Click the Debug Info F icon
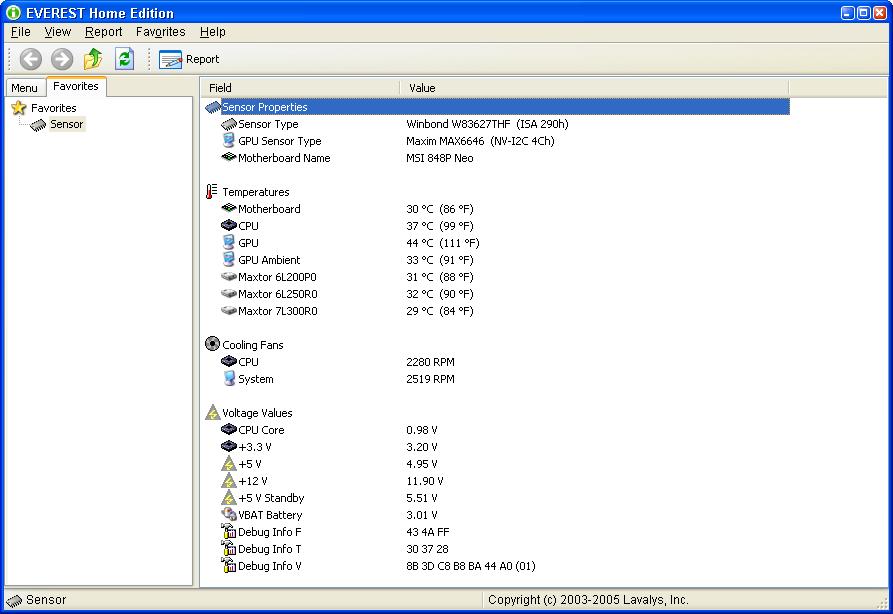Image resolution: width=893 pixels, height=614 pixels. pyautogui.click(x=229, y=531)
